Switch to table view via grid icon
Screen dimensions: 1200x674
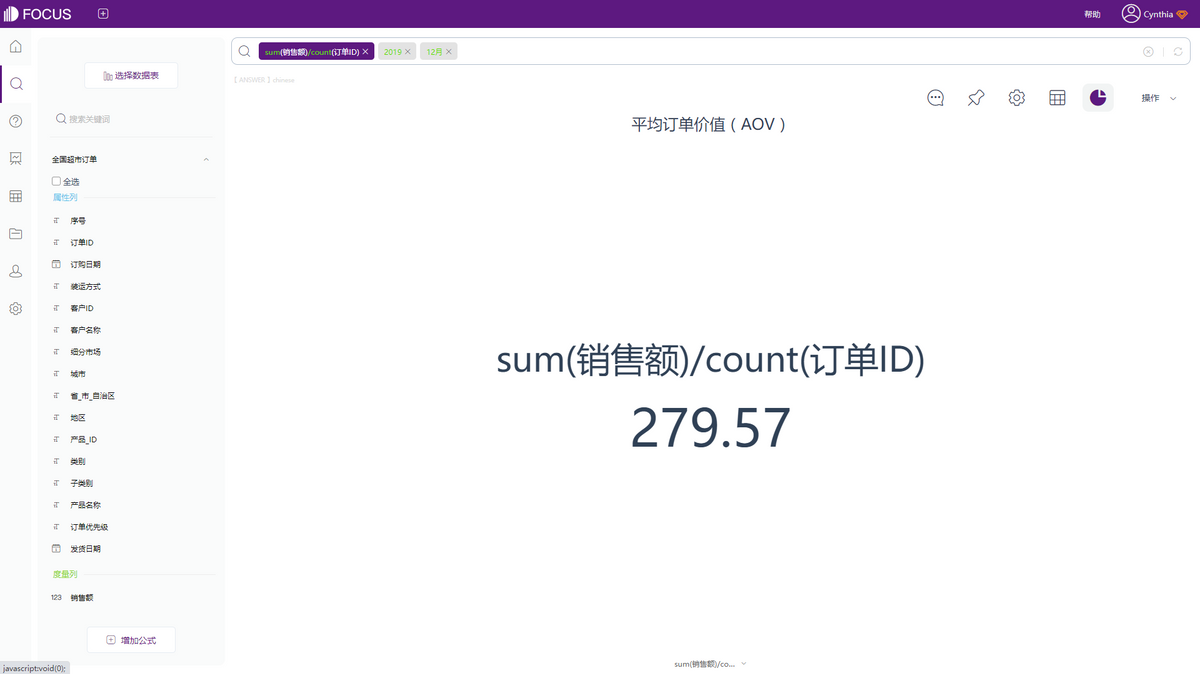[1057, 97]
